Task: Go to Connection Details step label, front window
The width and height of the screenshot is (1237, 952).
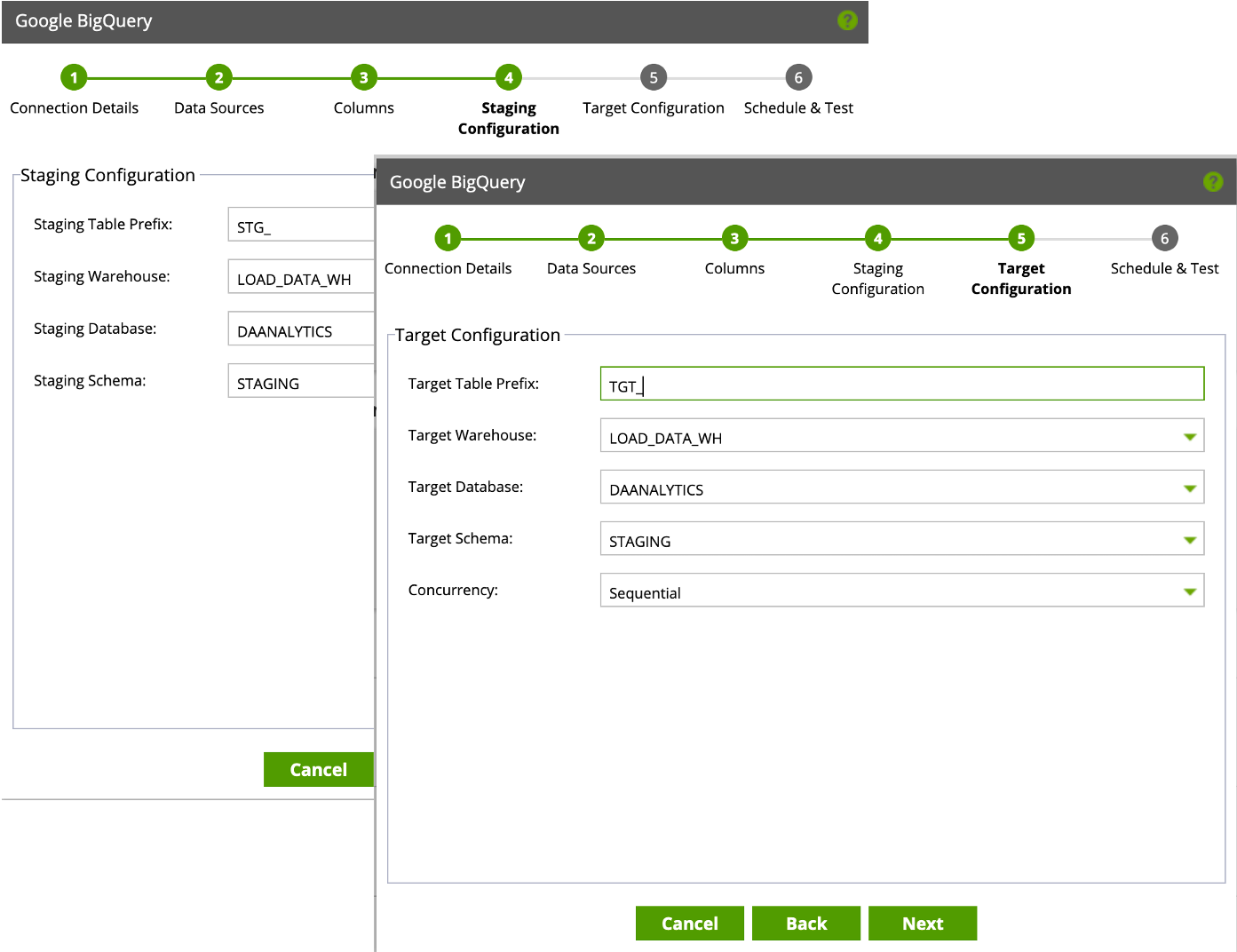Action: 448,268
